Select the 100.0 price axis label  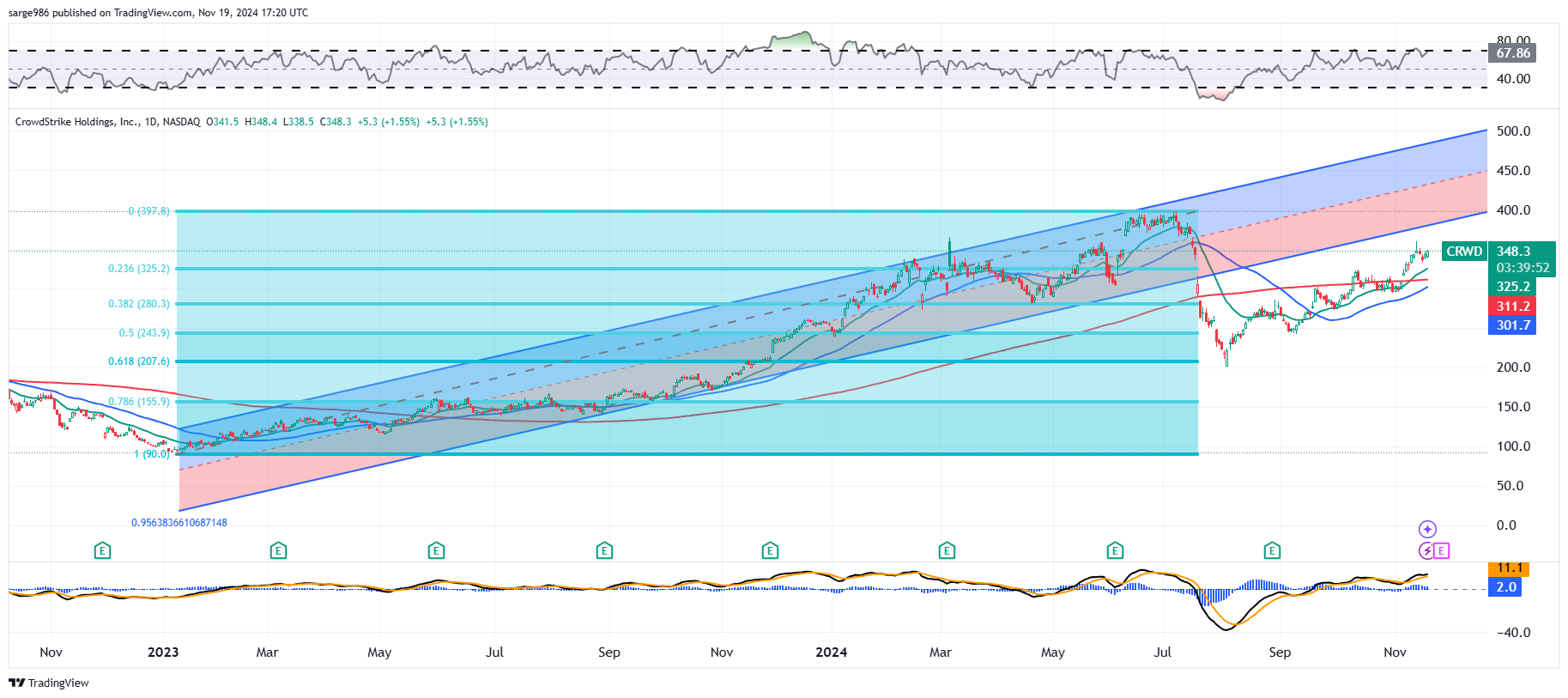pyautogui.click(x=1513, y=446)
